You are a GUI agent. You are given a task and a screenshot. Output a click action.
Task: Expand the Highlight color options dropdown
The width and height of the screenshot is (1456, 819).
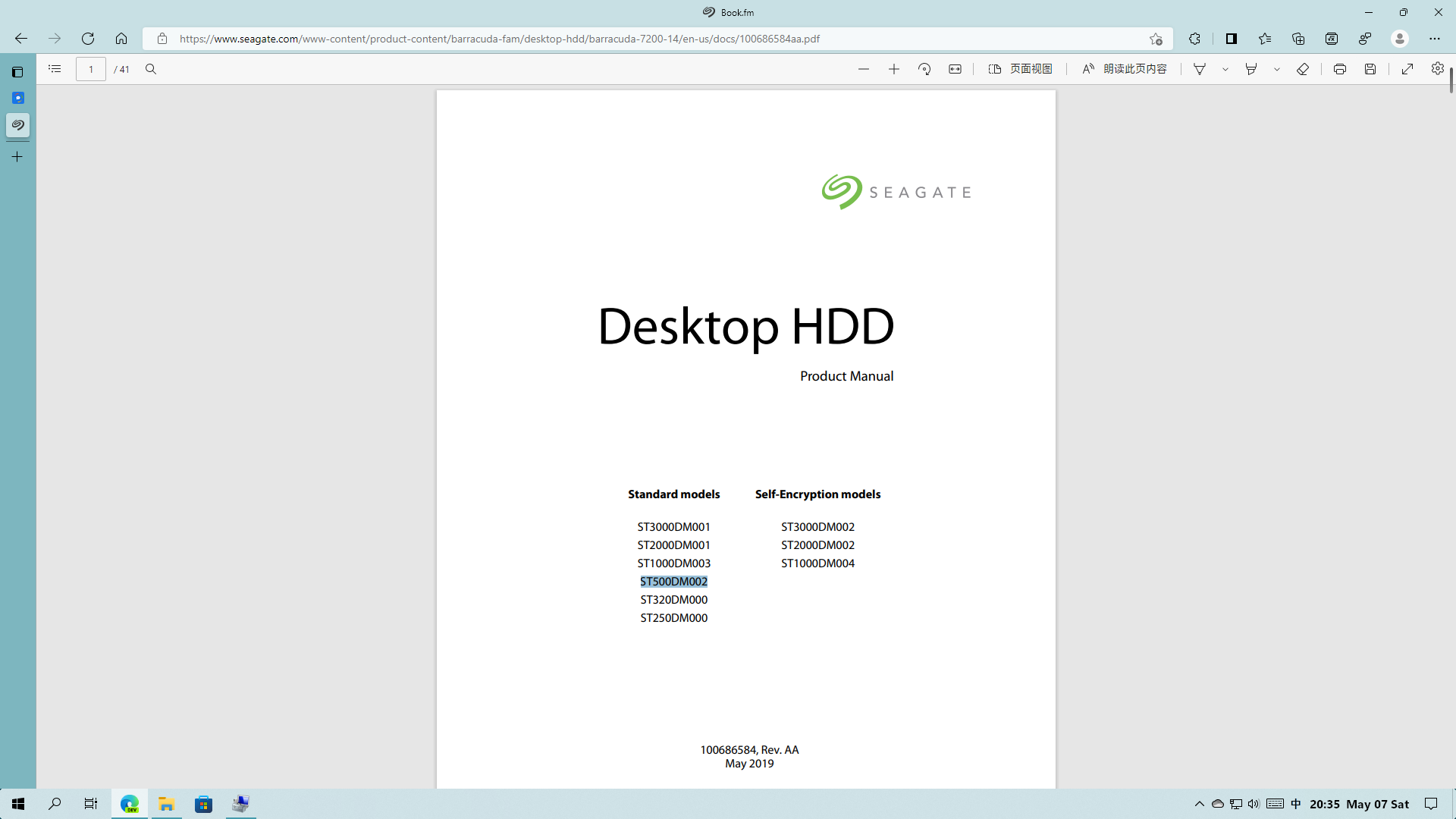[x=1277, y=69]
